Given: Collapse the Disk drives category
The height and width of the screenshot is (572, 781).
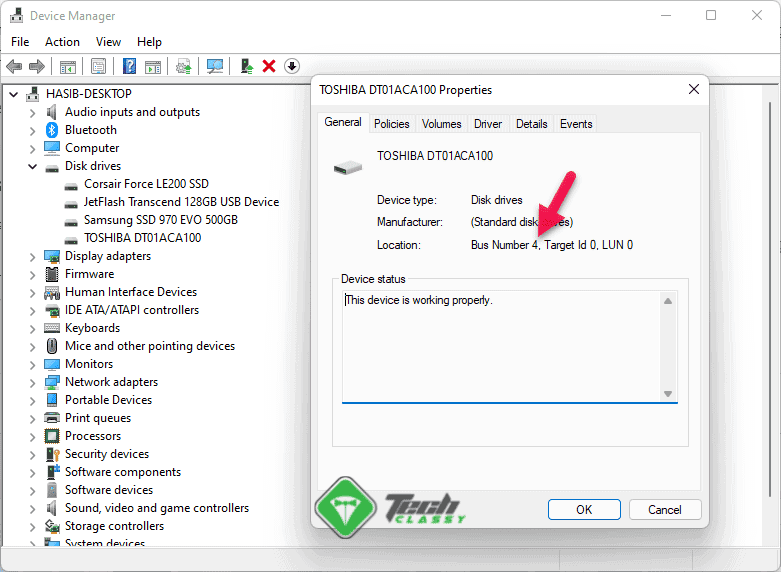Looking at the screenshot, I should pyautogui.click(x=32, y=166).
